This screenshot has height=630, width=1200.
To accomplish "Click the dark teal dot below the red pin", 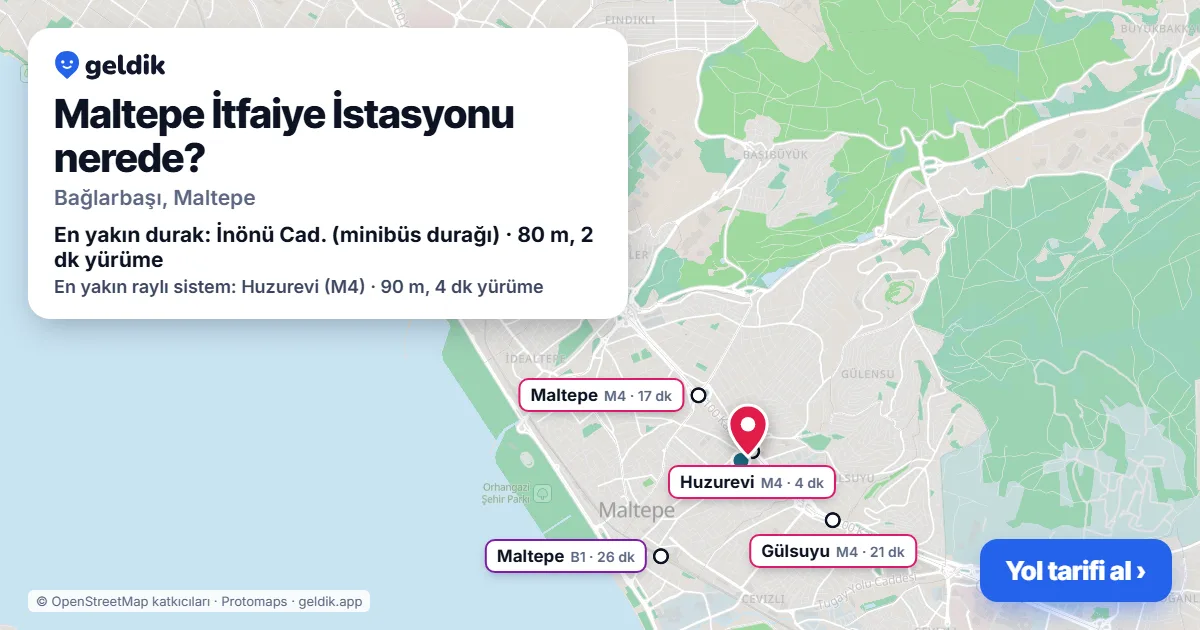I will click(x=741, y=460).
